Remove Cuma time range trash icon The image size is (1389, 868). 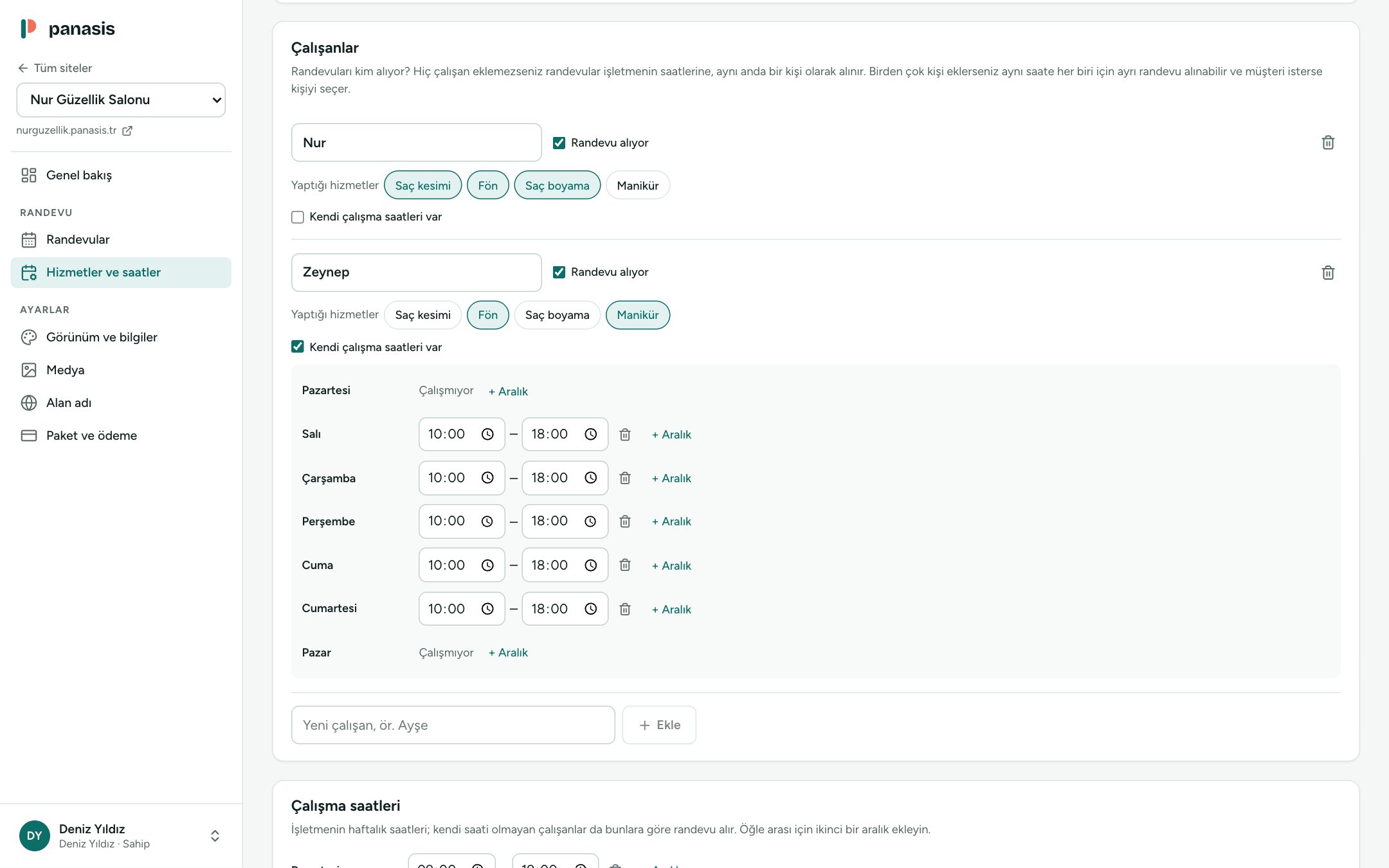tap(625, 565)
